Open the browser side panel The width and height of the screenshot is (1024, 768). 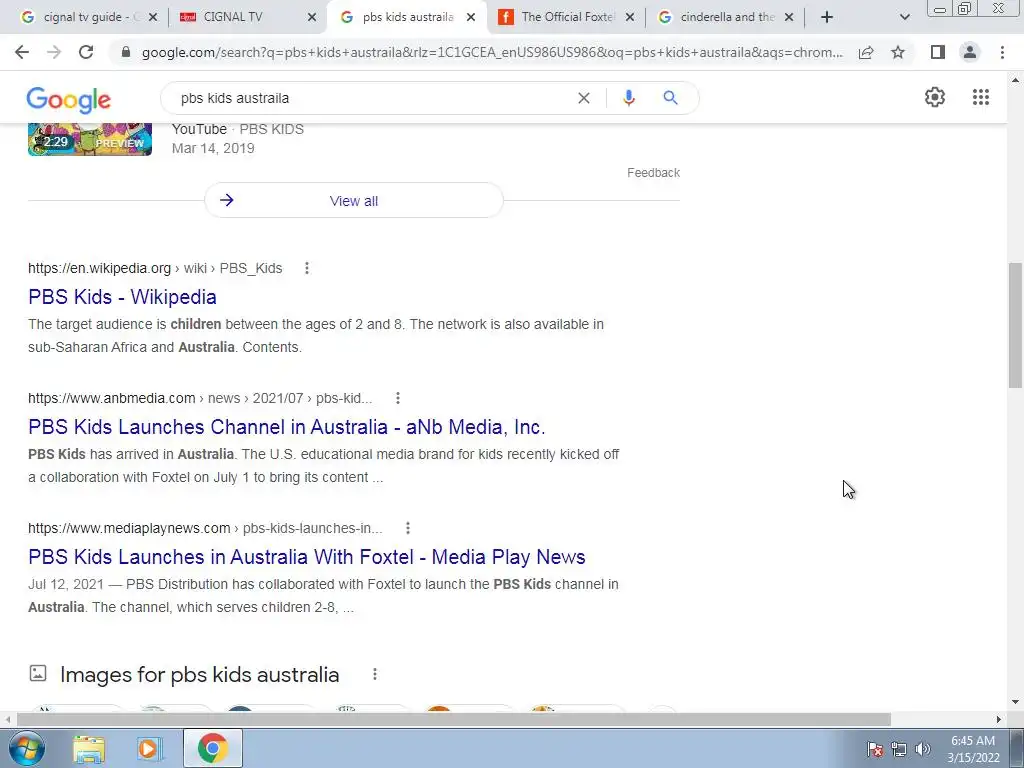click(938, 52)
